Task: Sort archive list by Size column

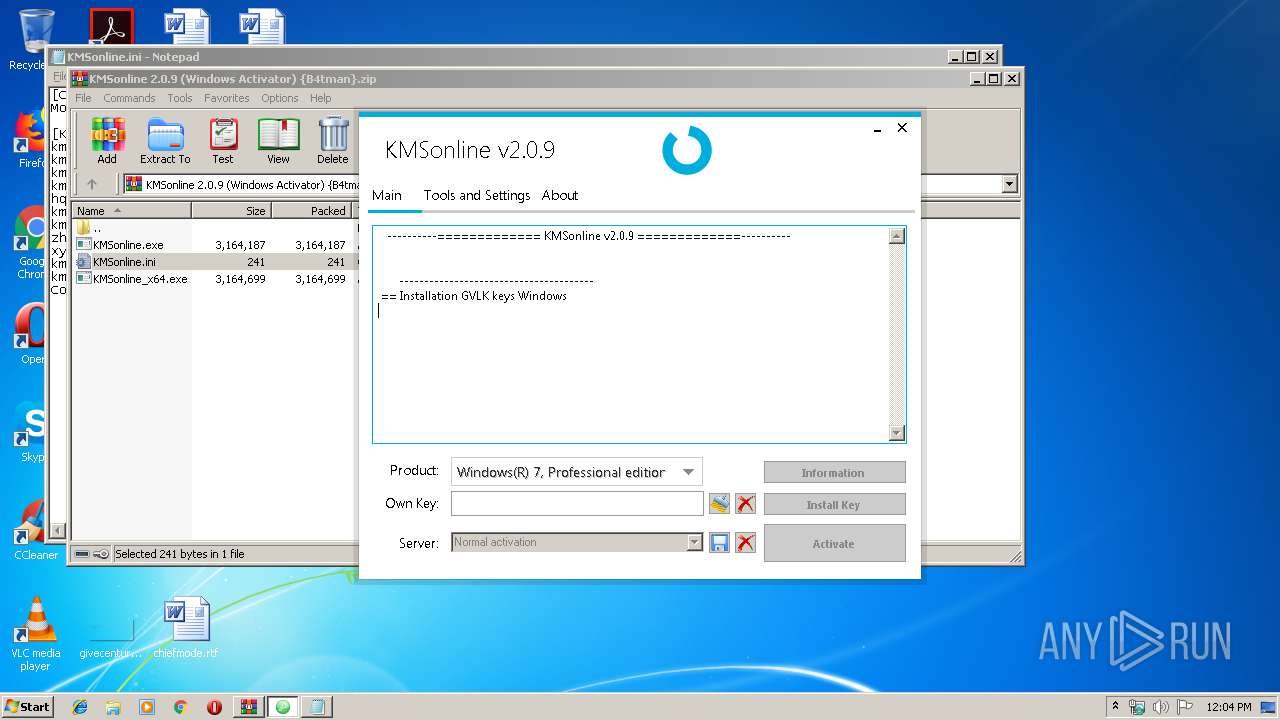Action: pyautogui.click(x=231, y=211)
